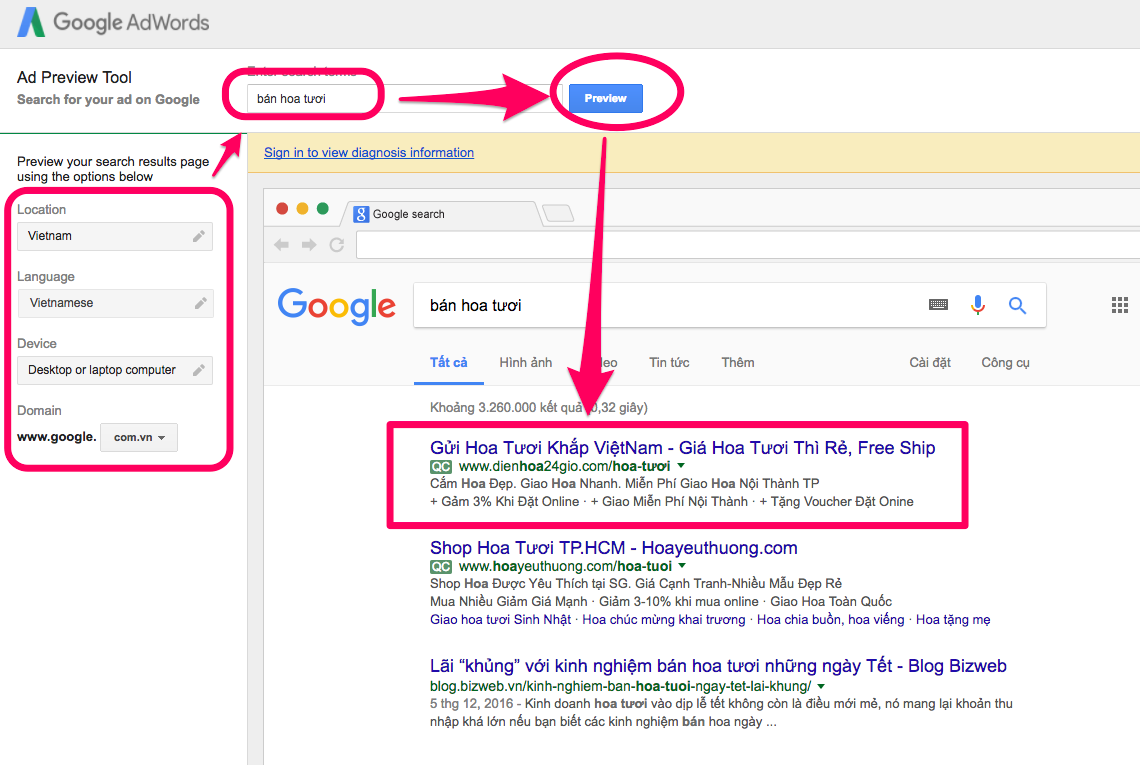The width and height of the screenshot is (1140, 765).
Task: Click green maximize dot in preview window
Action: pyautogui.click(x=323, y=209)
